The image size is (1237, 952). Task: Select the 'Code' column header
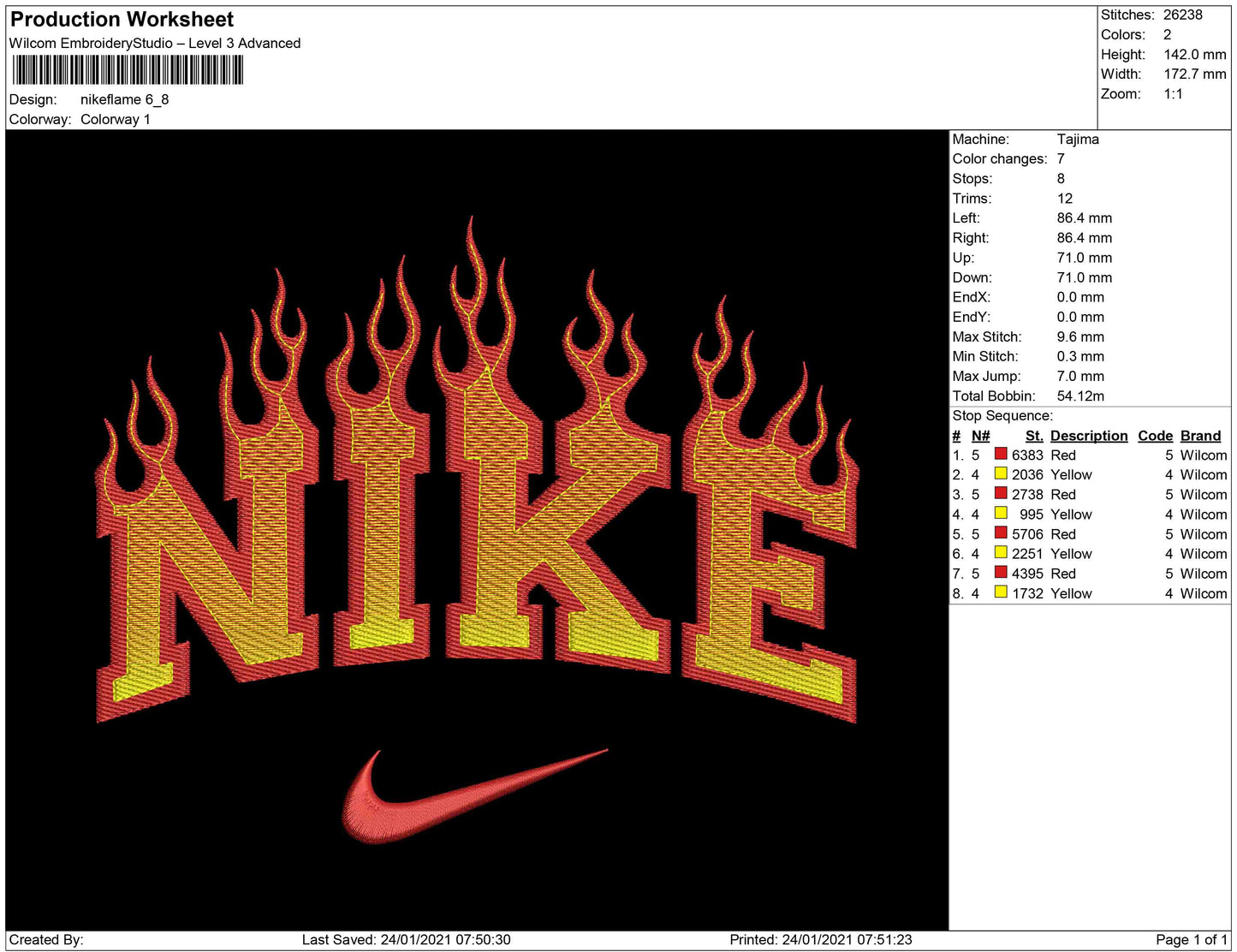[1155, 435]
